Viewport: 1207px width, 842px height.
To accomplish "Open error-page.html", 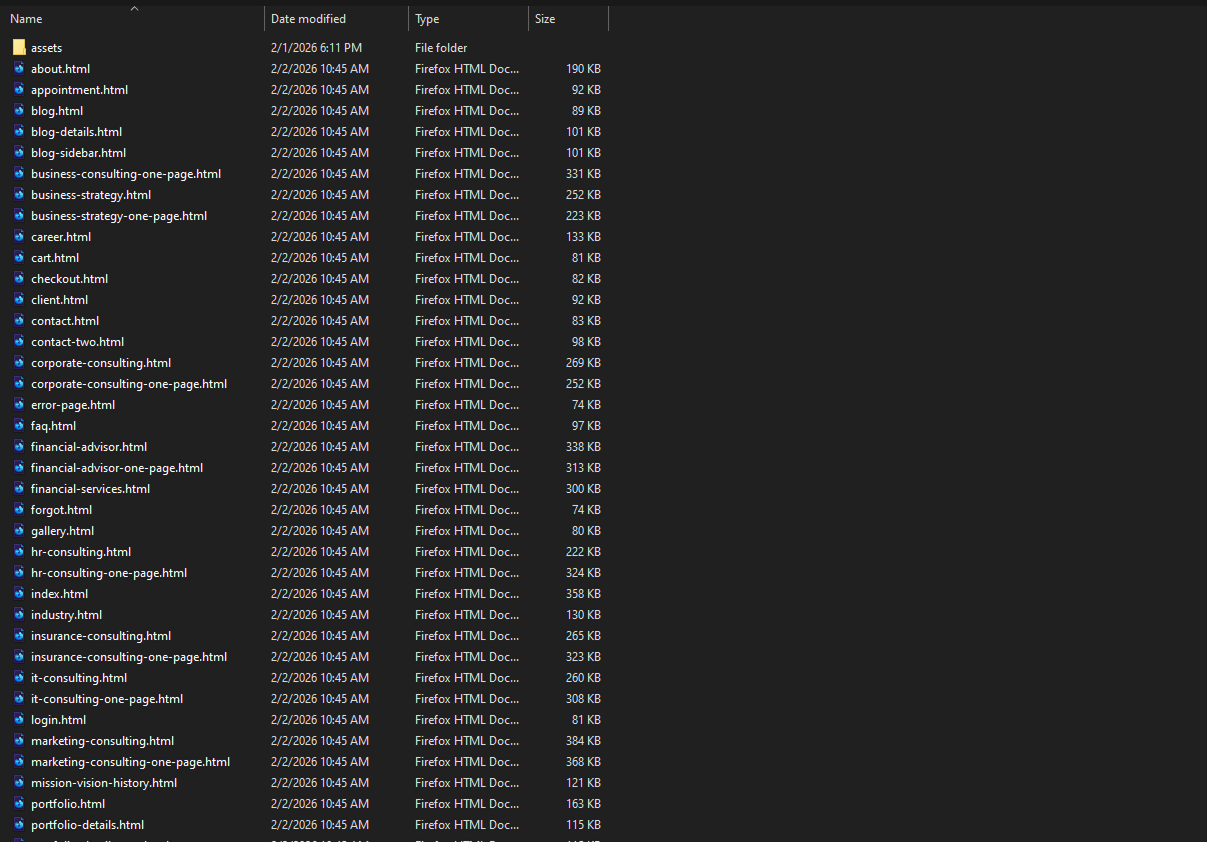I will click(x=72, y=404).
